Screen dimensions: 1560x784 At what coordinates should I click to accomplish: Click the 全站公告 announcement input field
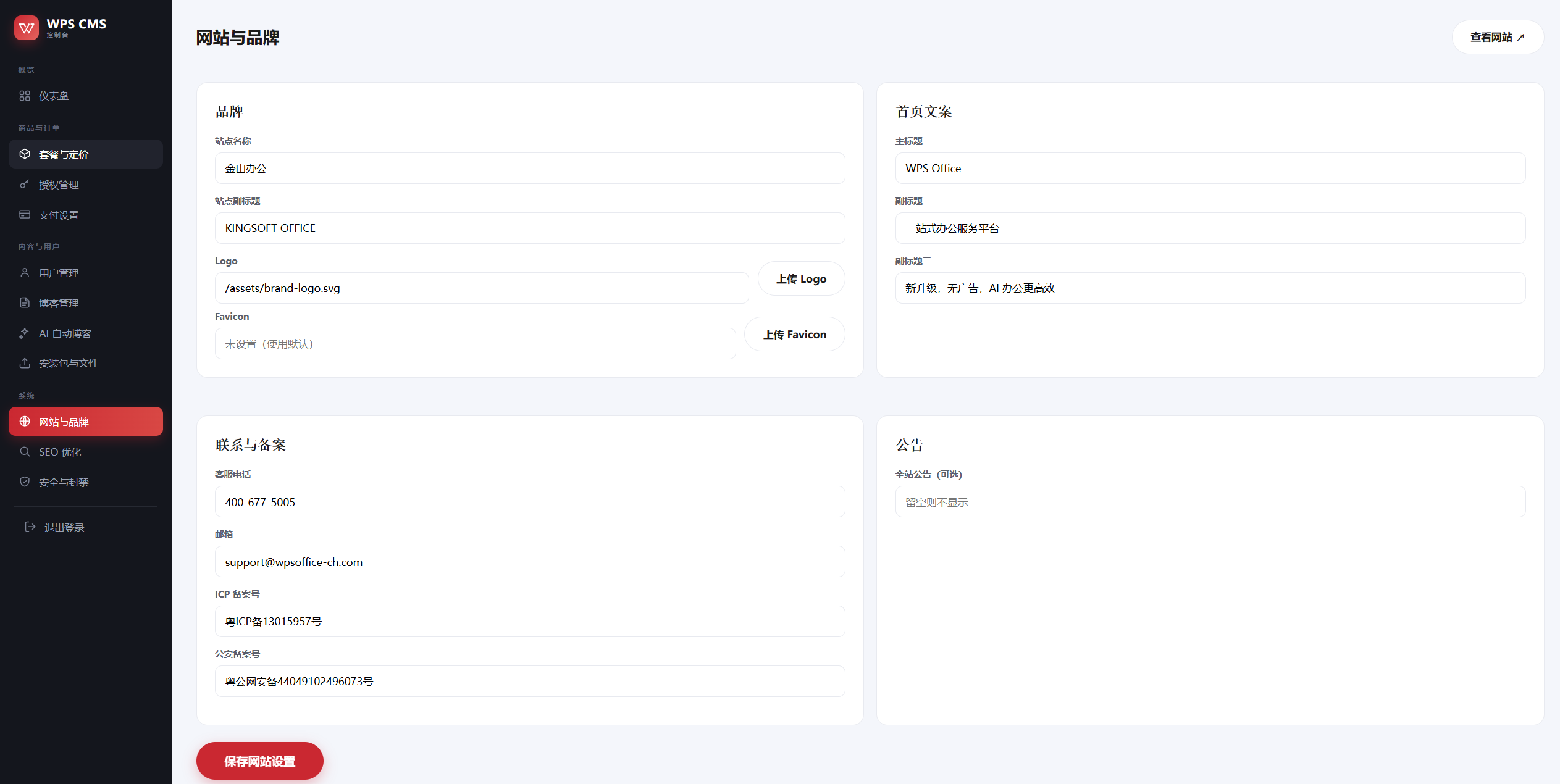click(1210, 501)
